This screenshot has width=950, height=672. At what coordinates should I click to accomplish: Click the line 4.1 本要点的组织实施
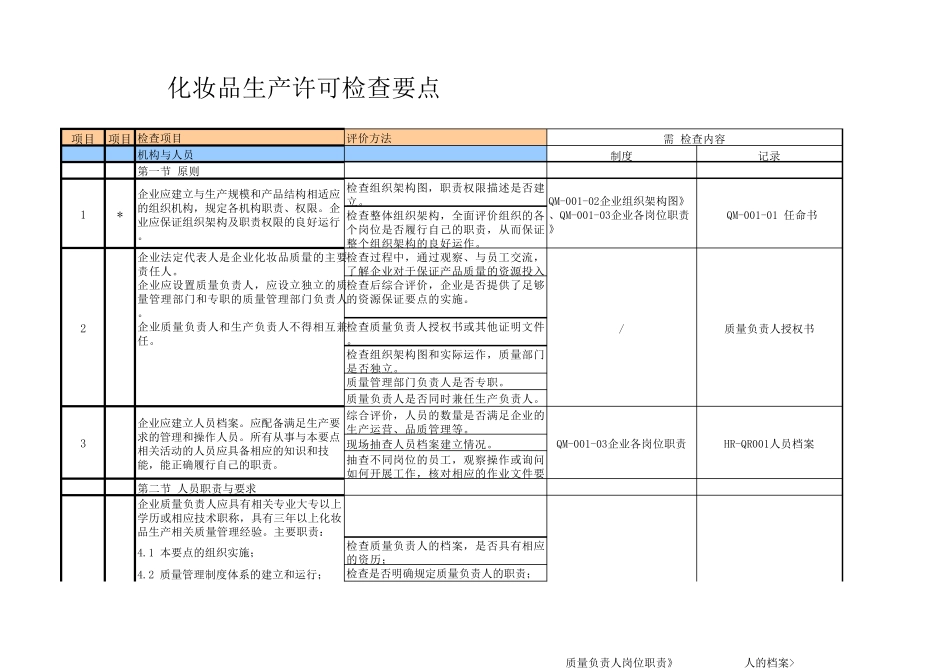click(196, 552)
